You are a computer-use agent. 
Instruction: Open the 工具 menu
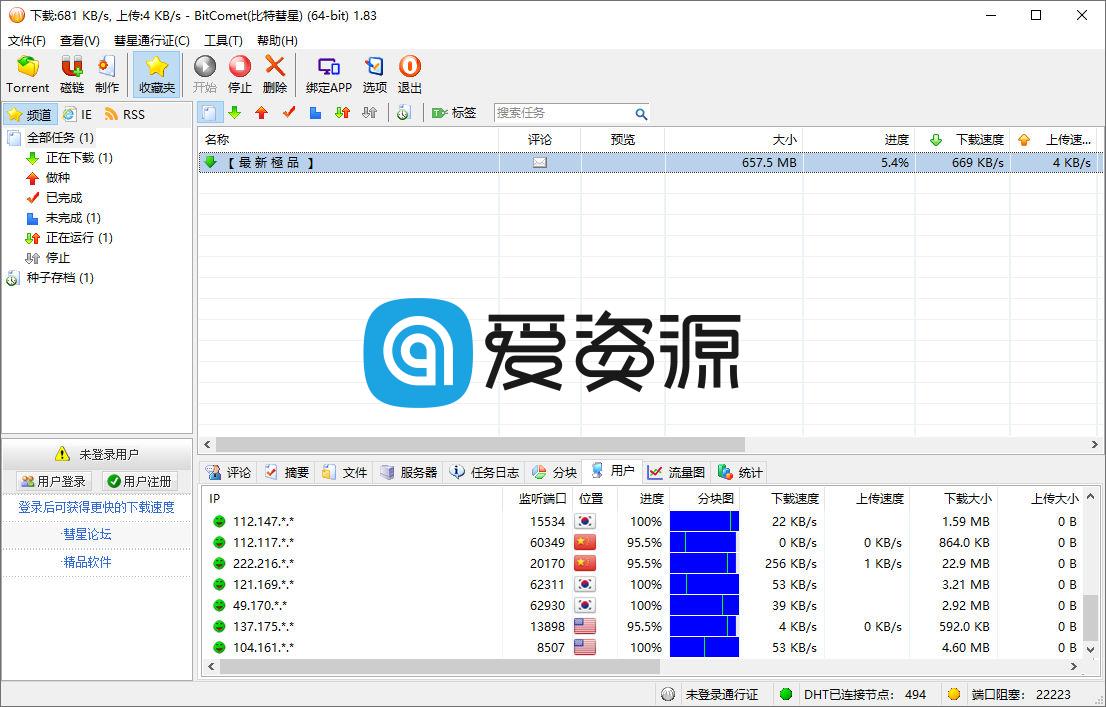(224, 40)
